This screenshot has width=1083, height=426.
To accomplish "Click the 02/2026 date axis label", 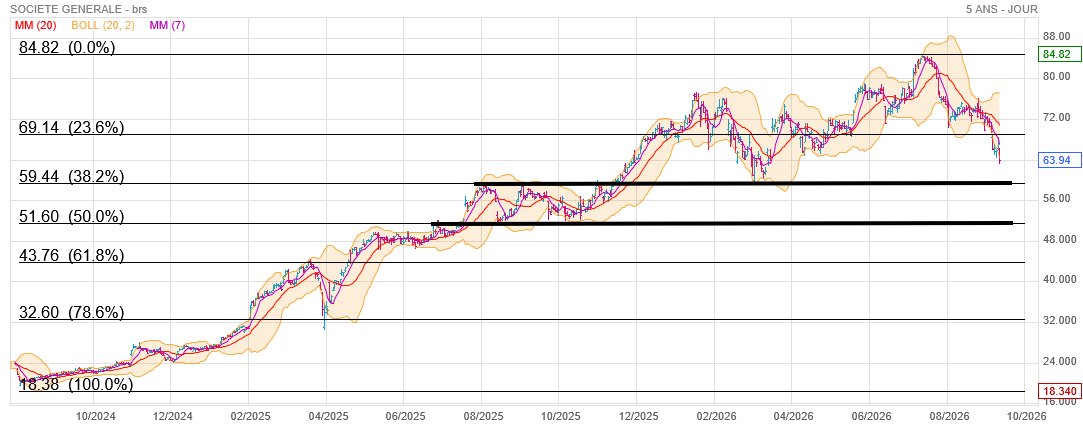I will (714, 416).
